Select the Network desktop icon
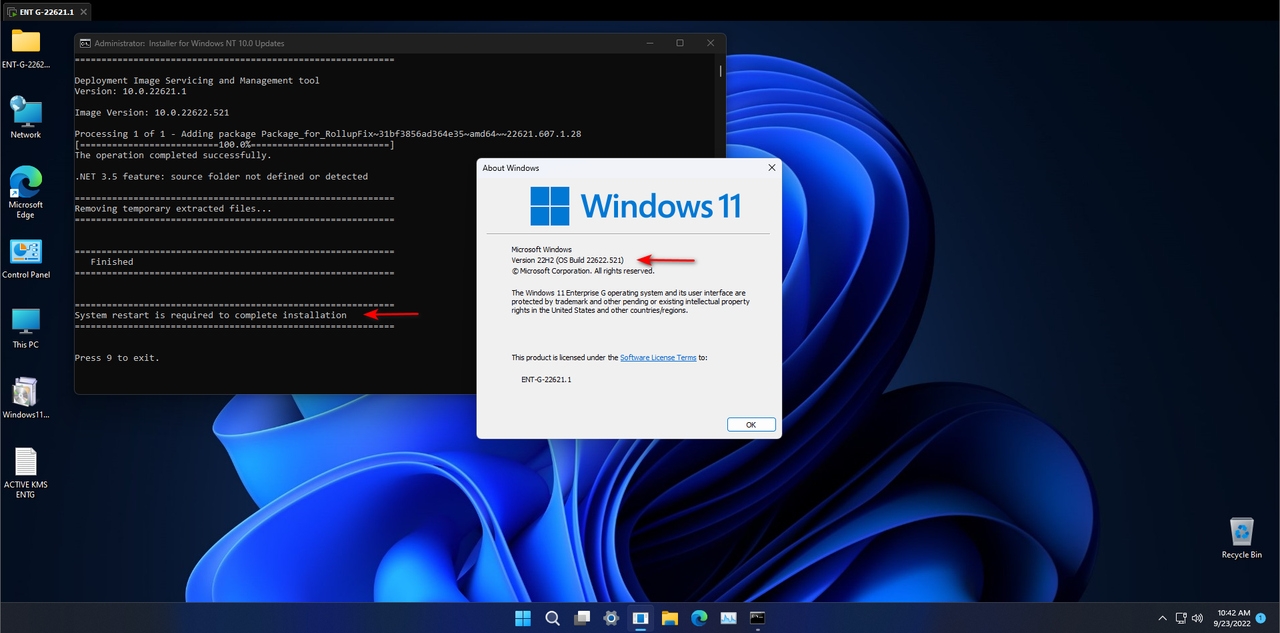 (x=26, y=117)
